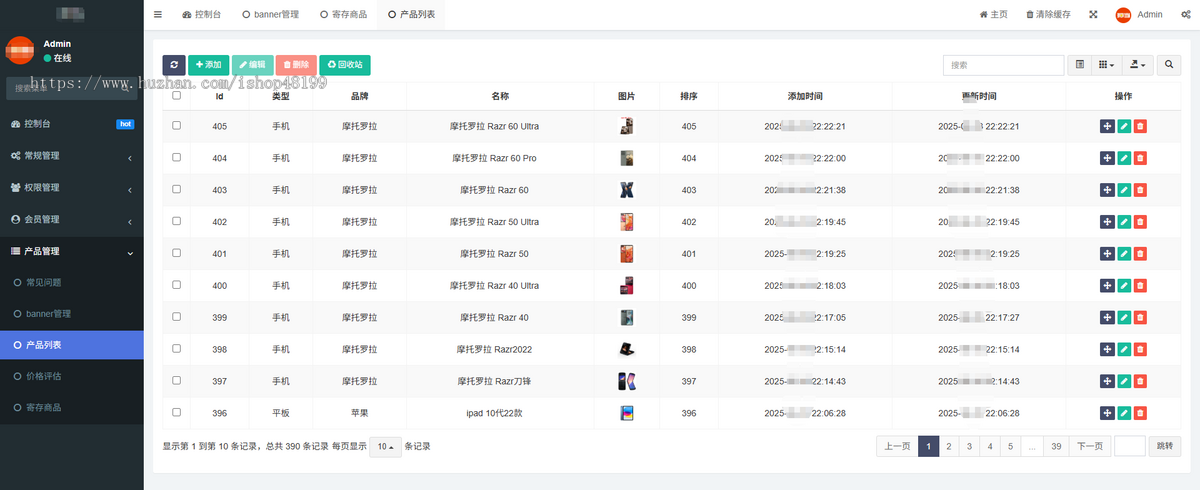Screen dimensions: 1200x490
Task: Delete row 402 with the red trash icon
Action: pos(1140,222)
